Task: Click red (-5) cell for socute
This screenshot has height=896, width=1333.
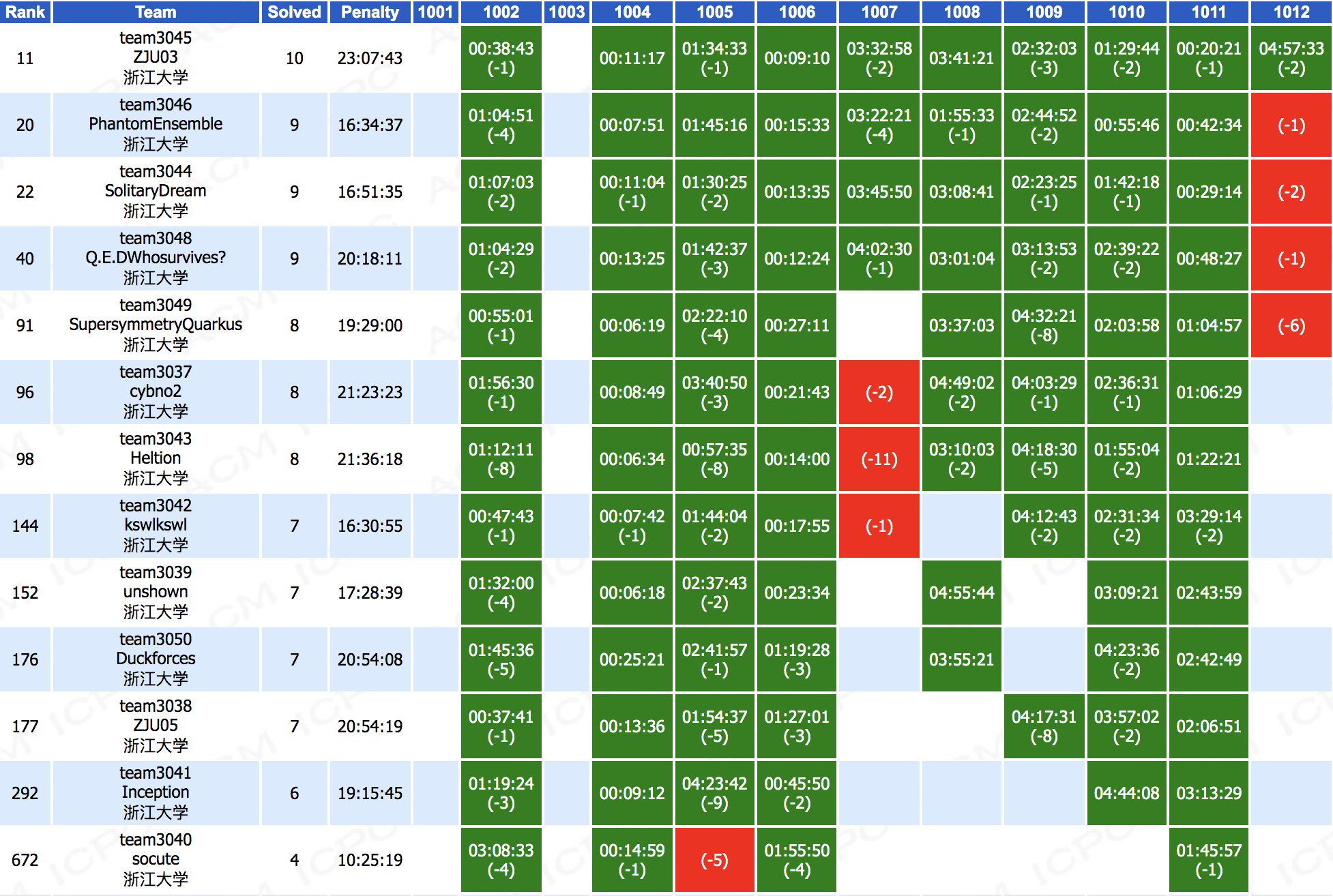Action: tap(714, 860)
